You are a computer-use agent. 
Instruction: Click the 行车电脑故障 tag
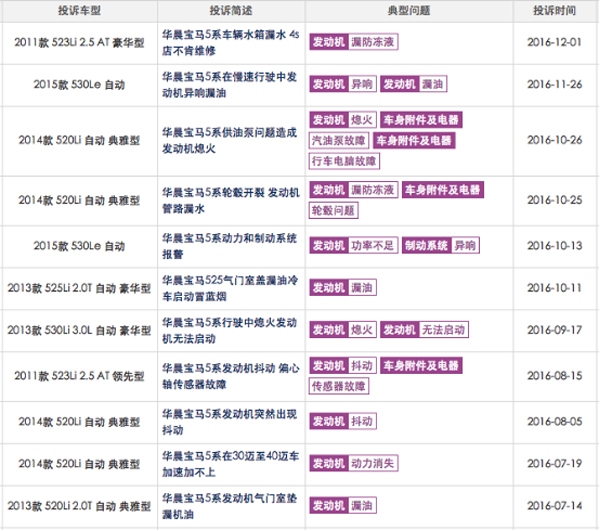pyautogui.click(x=344, y=161)
